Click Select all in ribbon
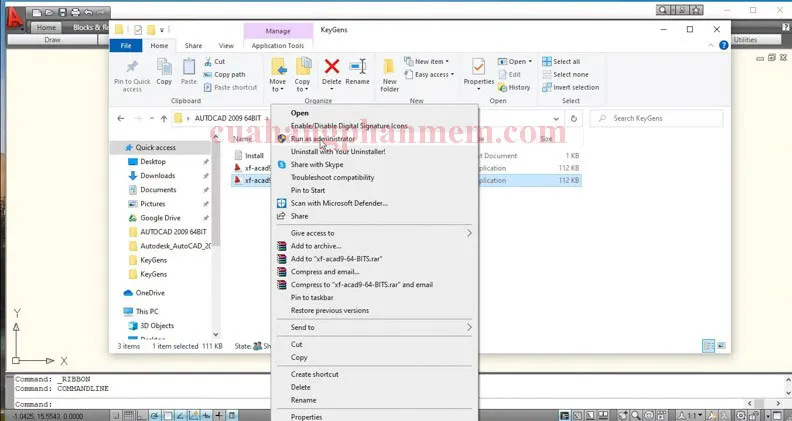This screenshot has height=421, width=792. point(561,62)
